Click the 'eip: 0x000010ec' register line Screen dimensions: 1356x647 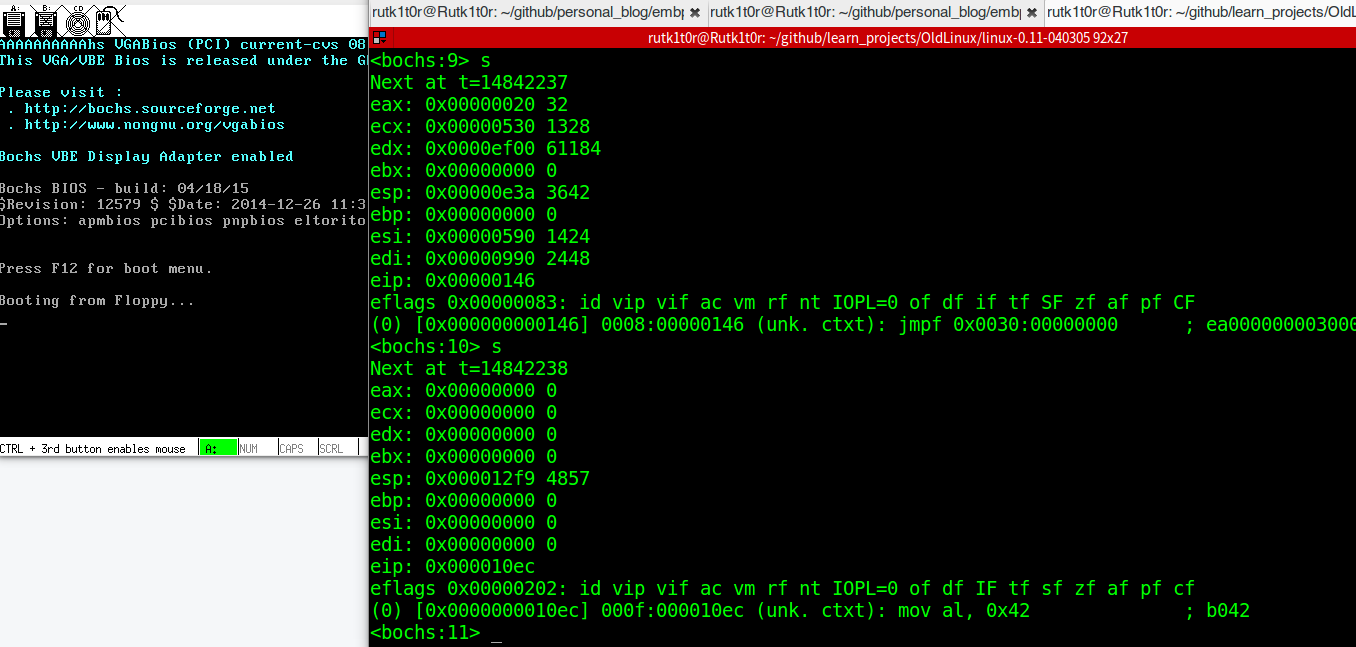pos(453,567)
